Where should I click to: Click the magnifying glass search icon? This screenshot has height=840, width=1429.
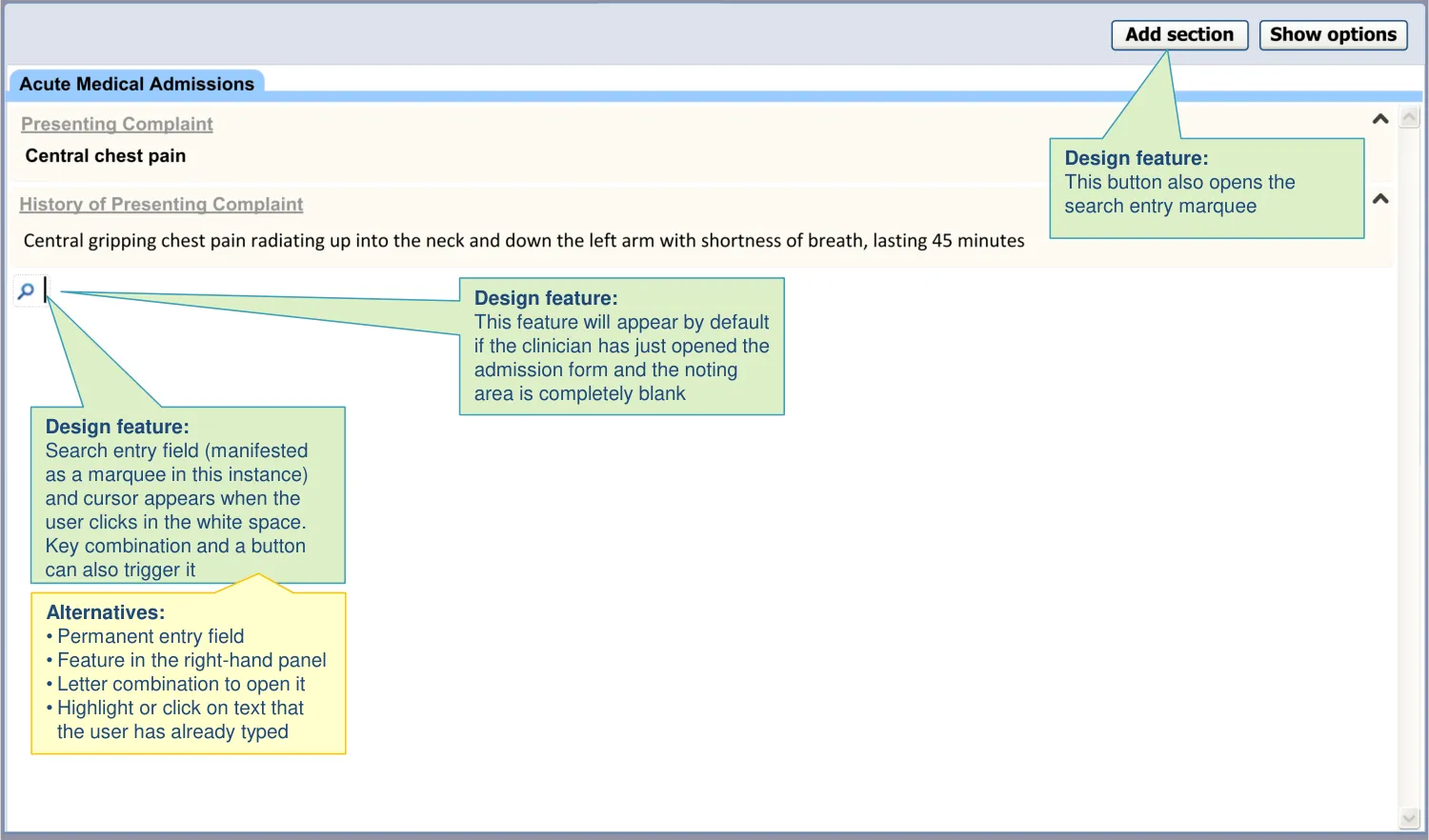tap(26, 290)
